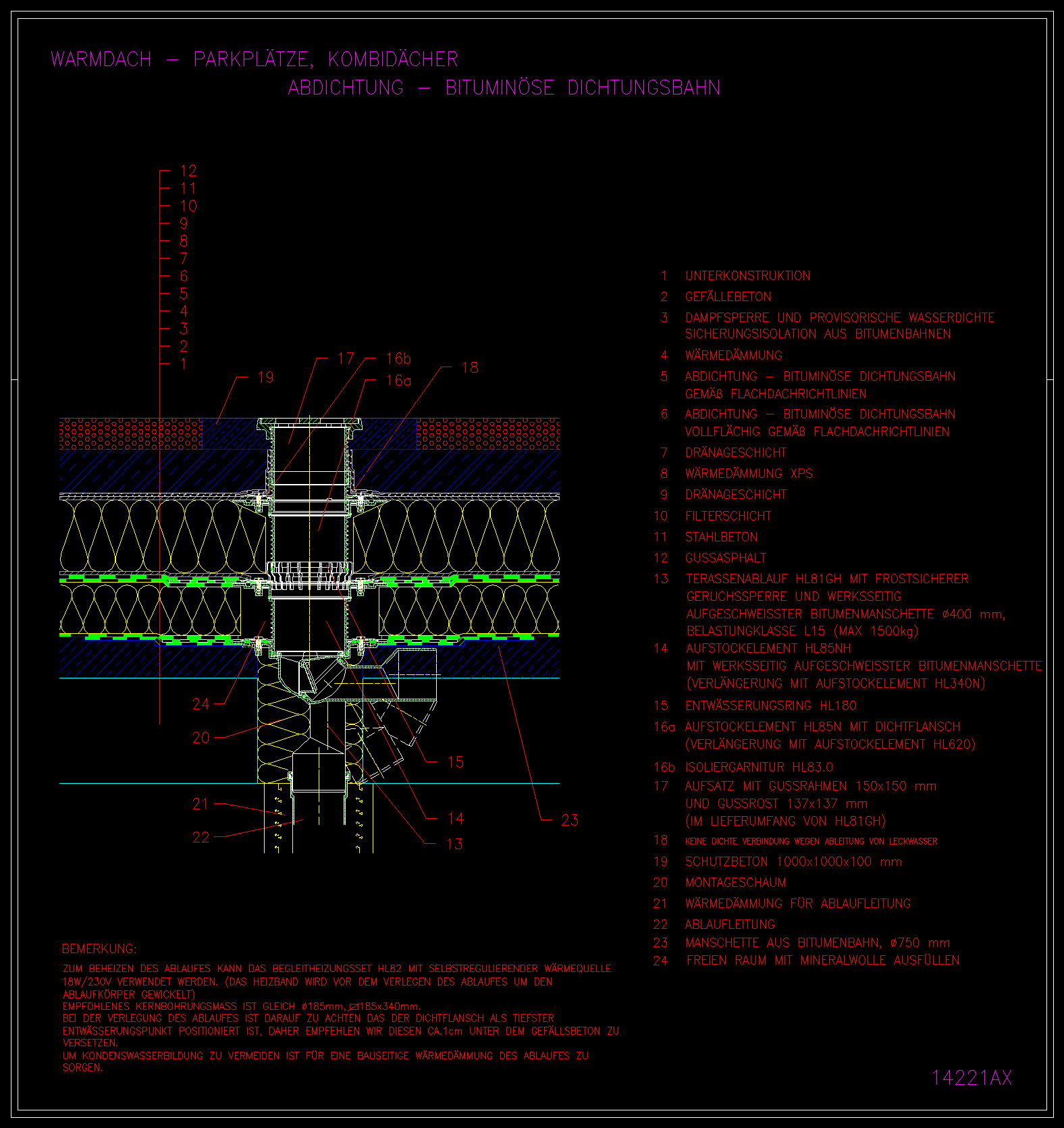Select '(VERLÄNGERUNG MIT AUFSTOCKELEMENT HL620)' text
The width and height of the screenshot is (1064, 1128).
pyautogui.click(x=830, y=744)
